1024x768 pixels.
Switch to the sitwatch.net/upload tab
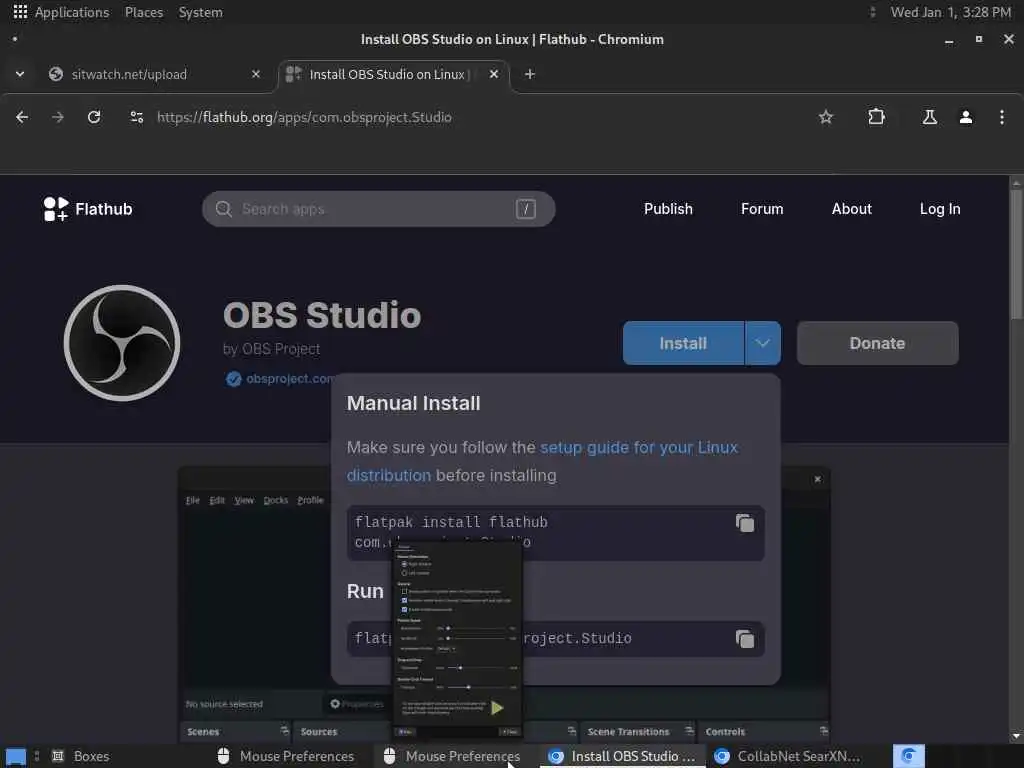pyautogui.click(x=155, y=74)
